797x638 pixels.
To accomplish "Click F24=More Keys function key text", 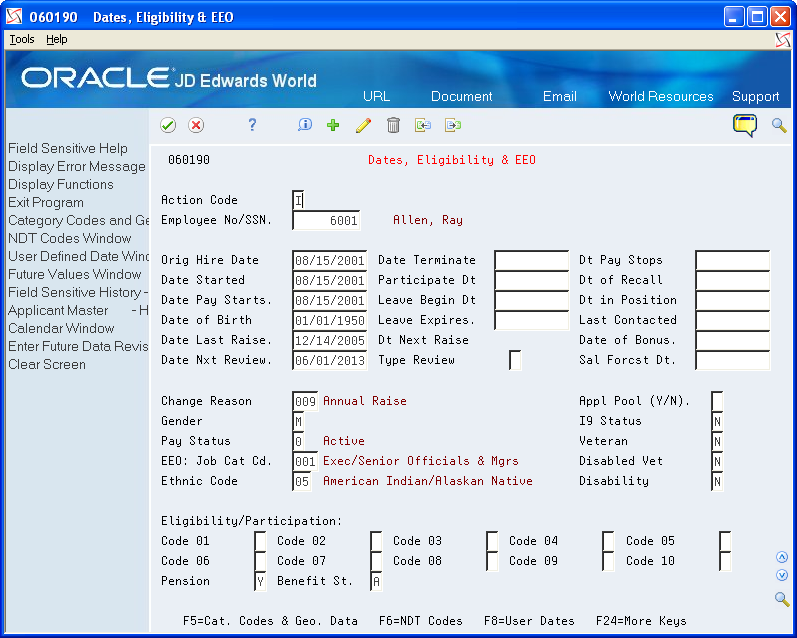I will point(641,621).
